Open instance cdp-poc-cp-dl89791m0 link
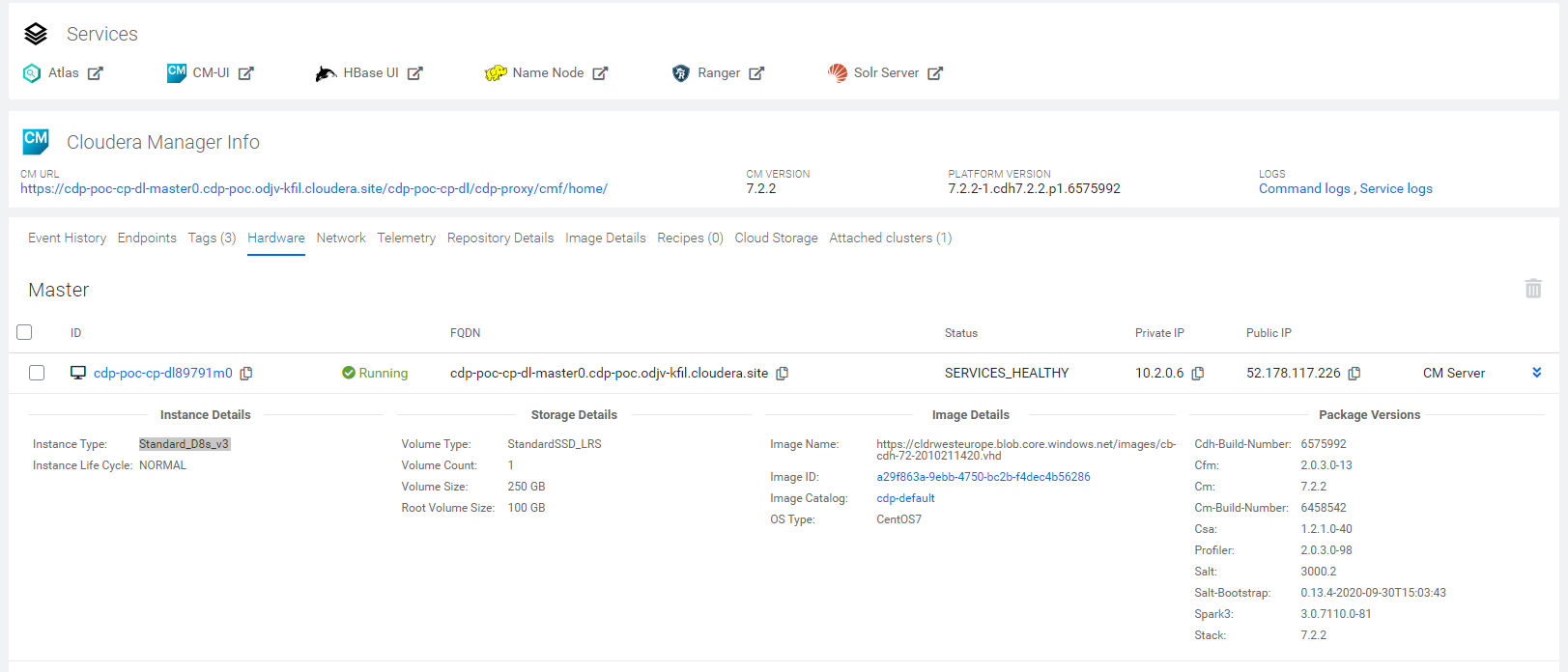 163,373
